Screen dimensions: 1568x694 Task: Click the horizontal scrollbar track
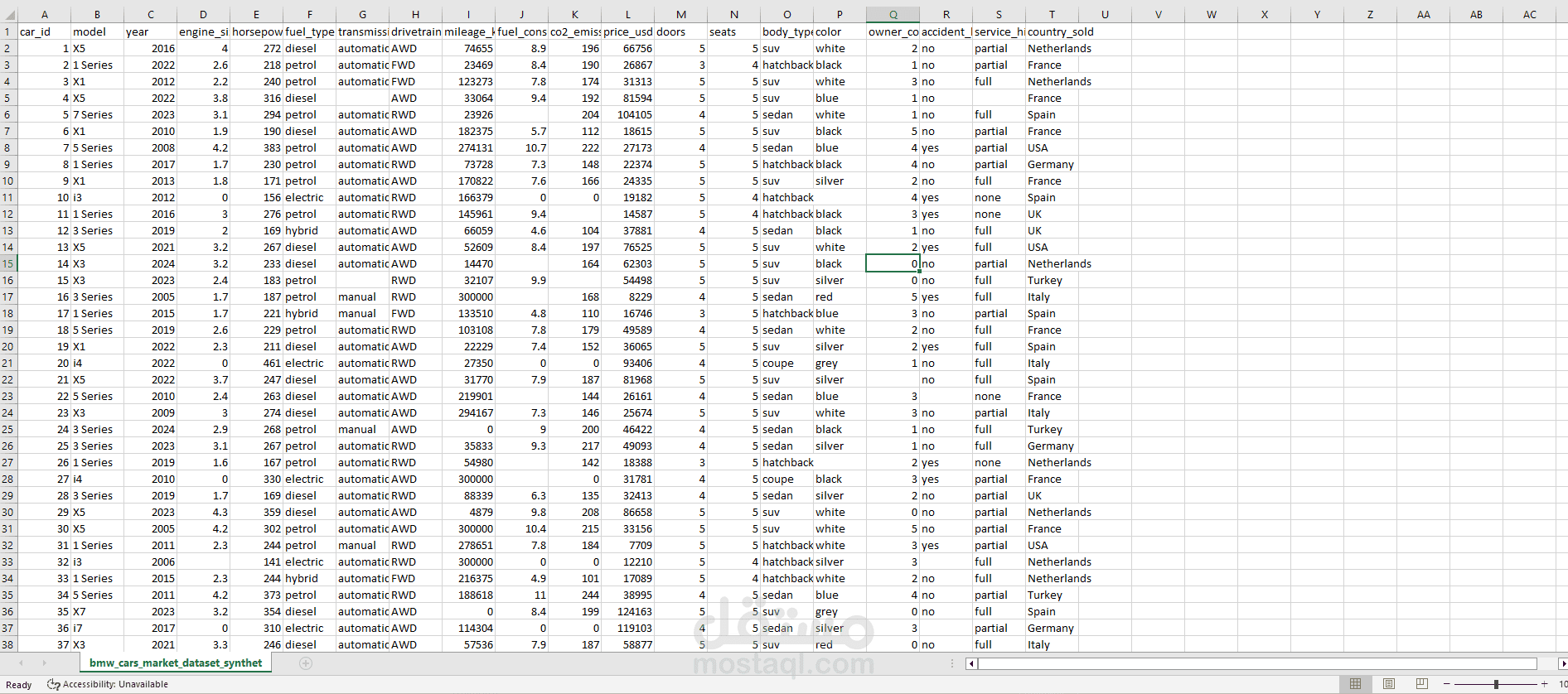tap(1257, 663)
